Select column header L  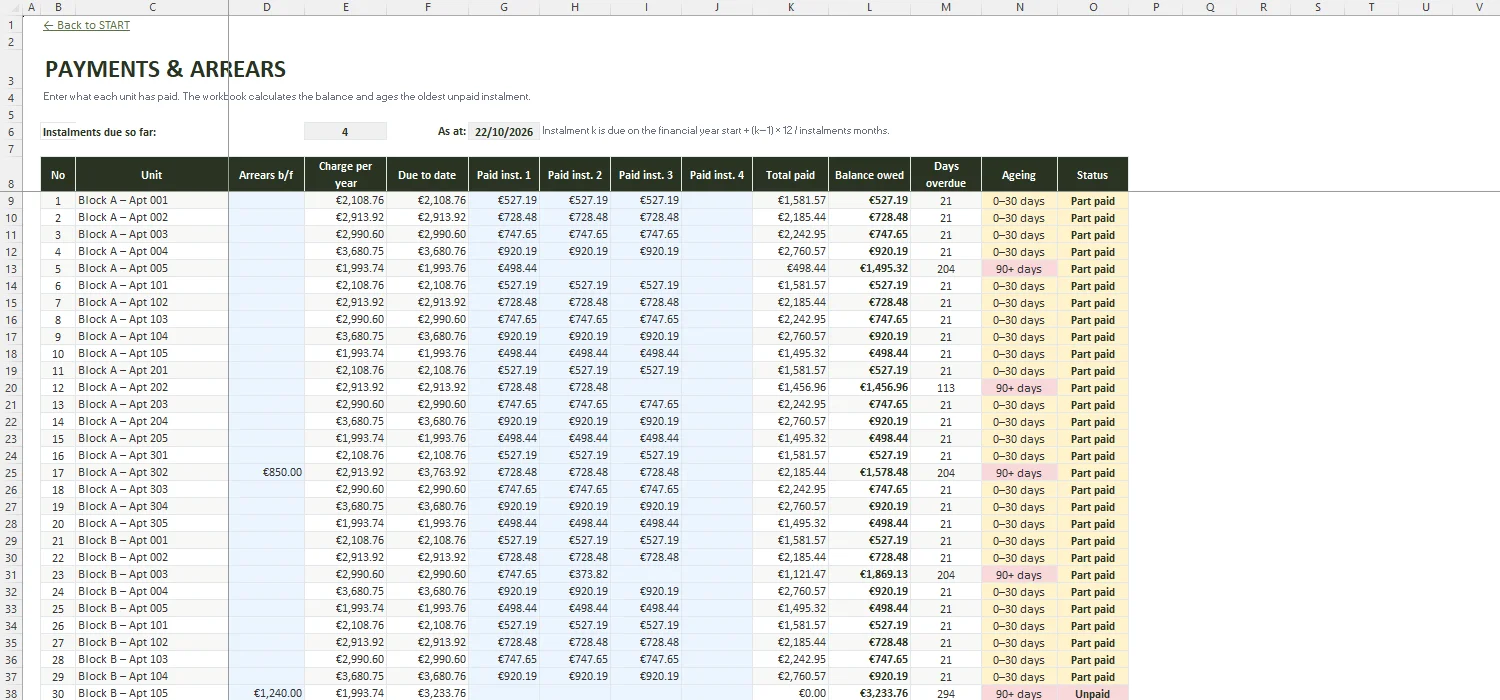[x=869, y=7]
